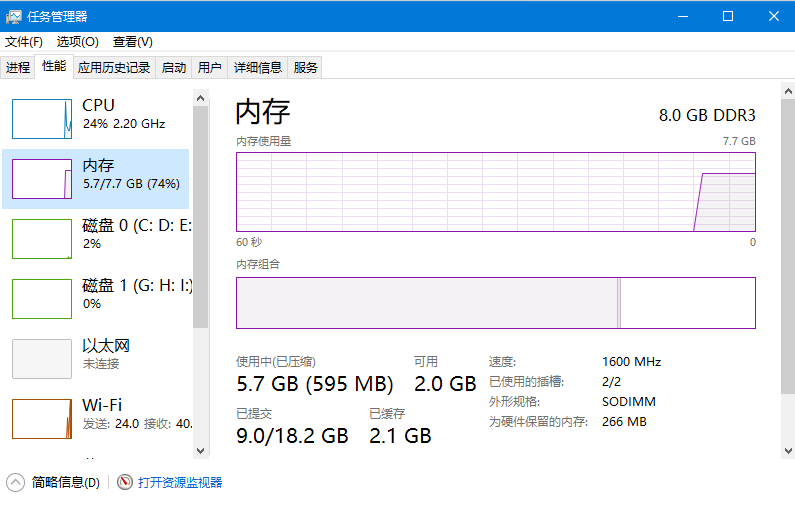The width and height of the screenshot is (795, 507).
Task: Open the 选项(O) menu
Action: pyautogui.click(x=77, y=42)
